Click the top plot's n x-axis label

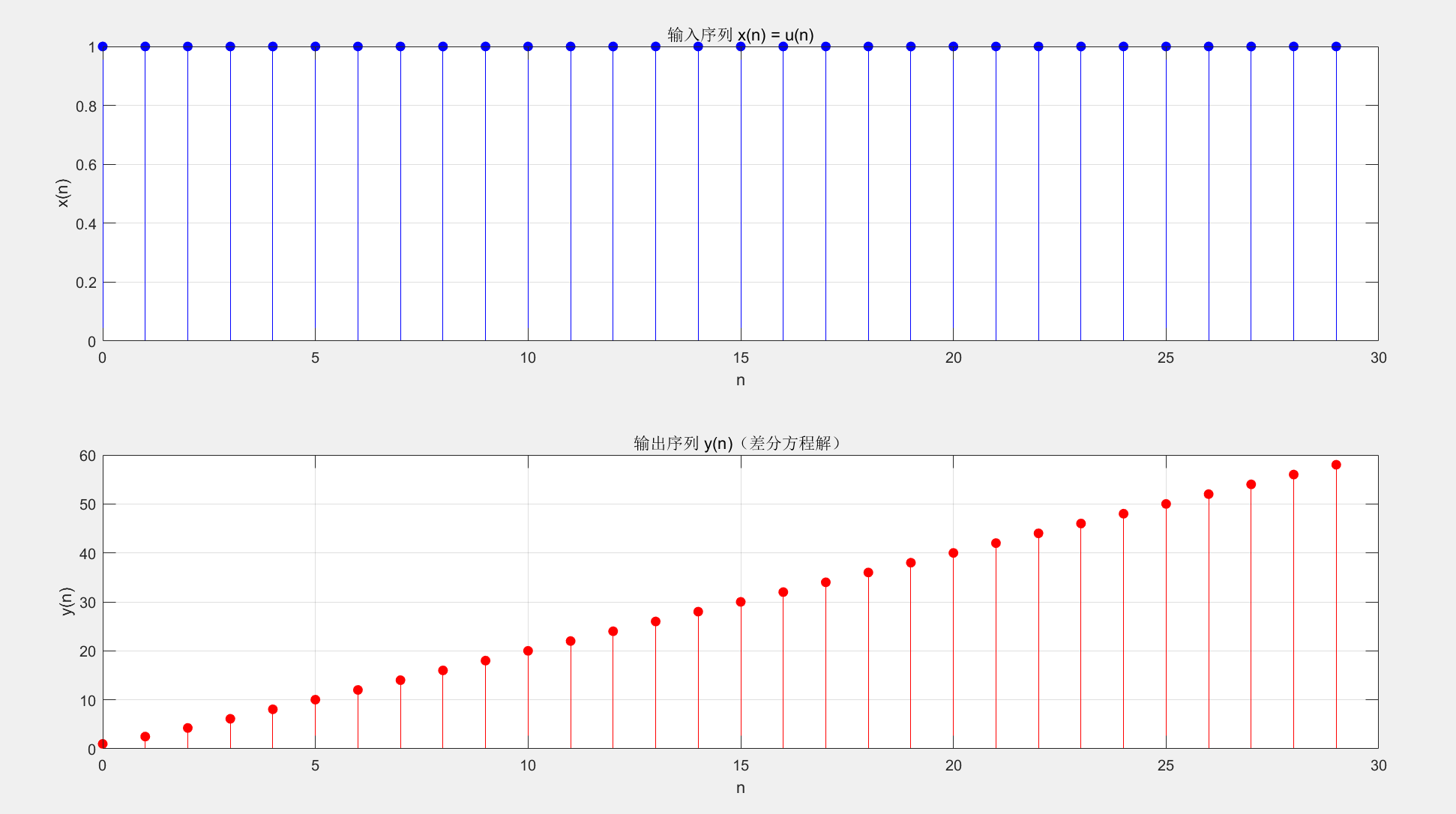(740, 380)
